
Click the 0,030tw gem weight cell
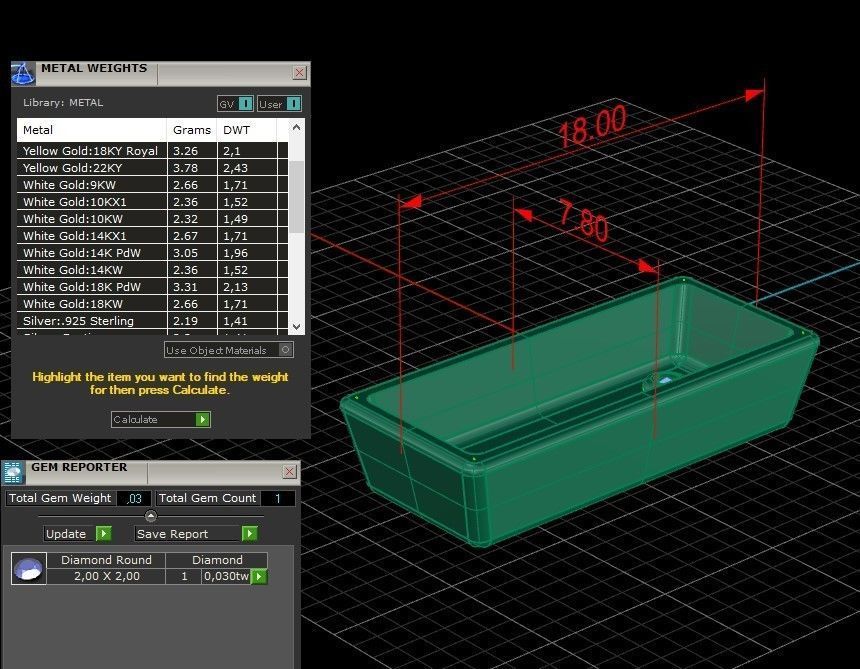[227, 576]
